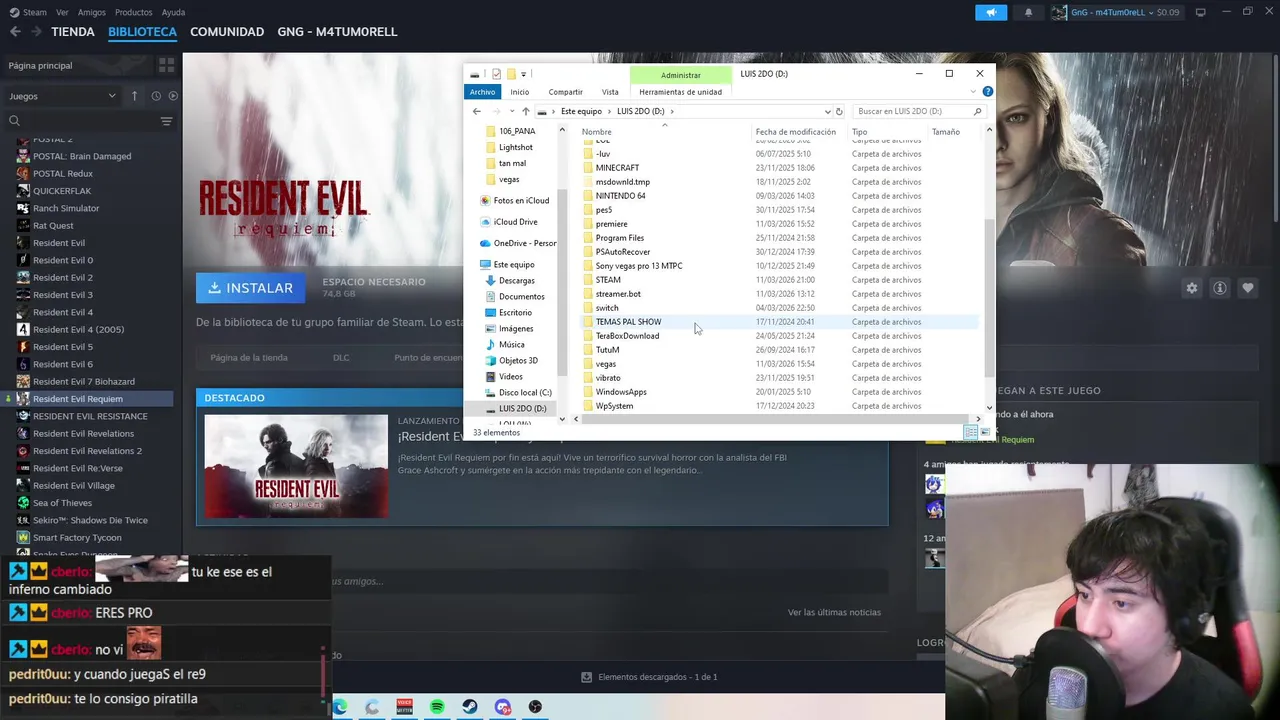1280x720 pixels.
Task: Open recent locations dropdown in Explorer
Action: (x=511, y=111)
